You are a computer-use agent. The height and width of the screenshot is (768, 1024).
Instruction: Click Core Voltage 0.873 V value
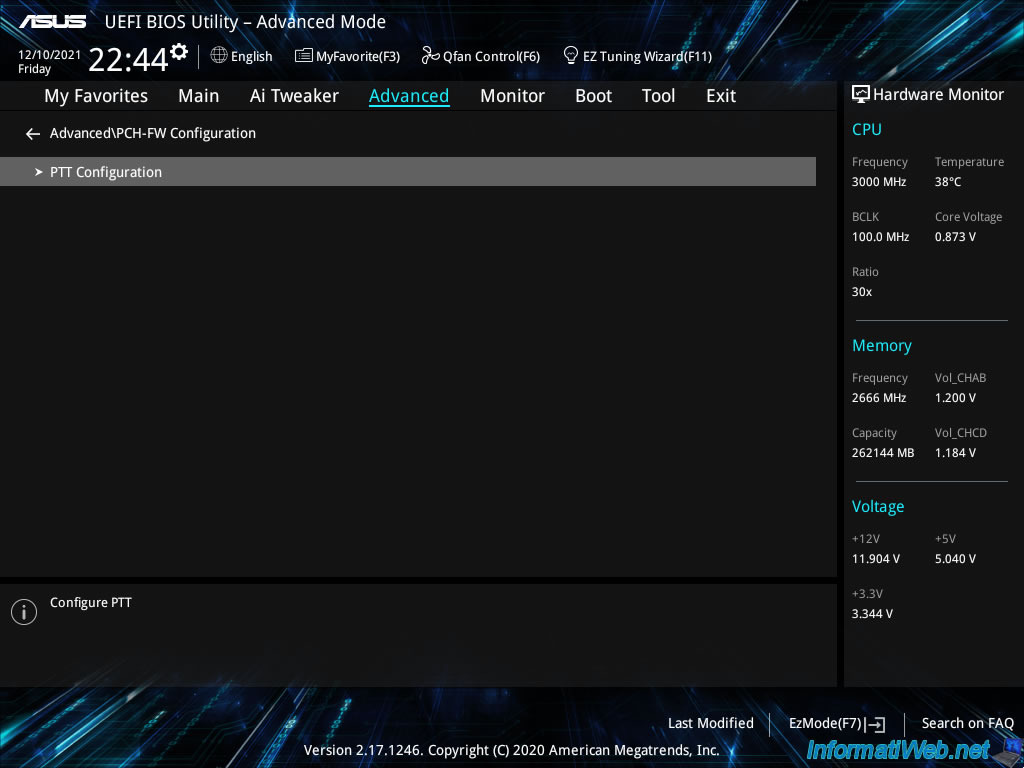(955, 237)
